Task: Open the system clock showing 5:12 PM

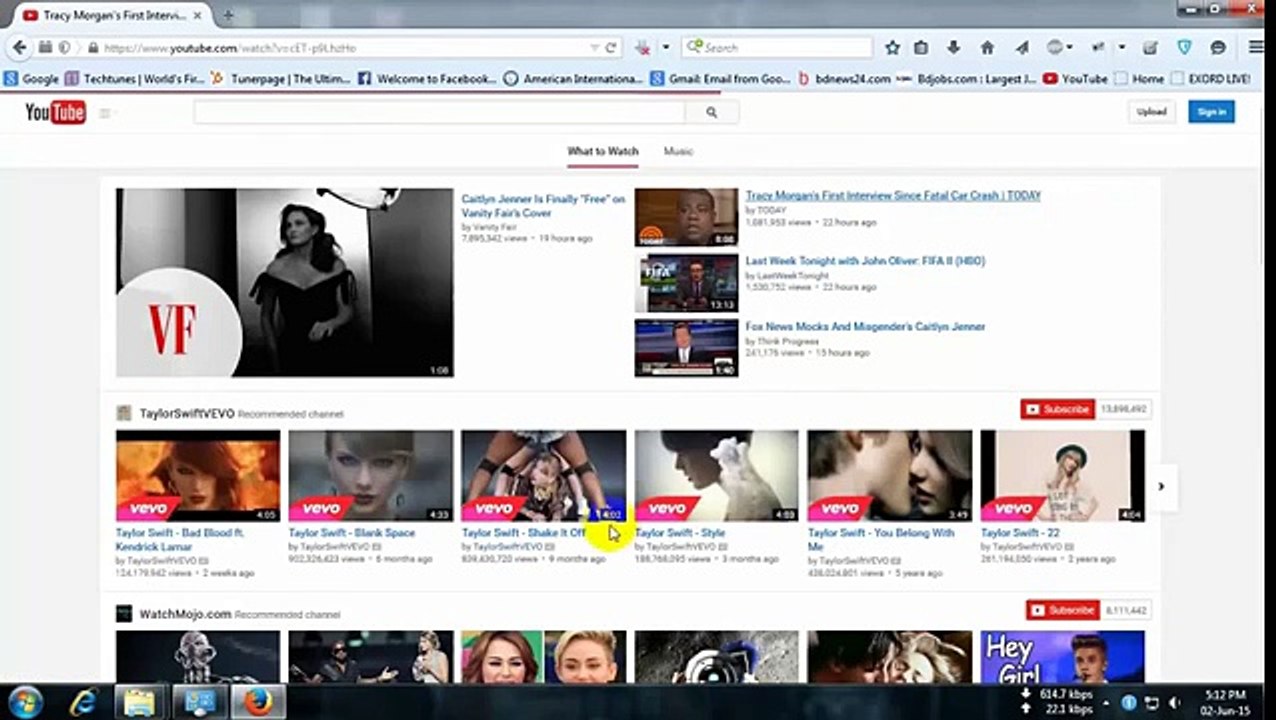Action: pyautogui.click(x=1225, y=702)
